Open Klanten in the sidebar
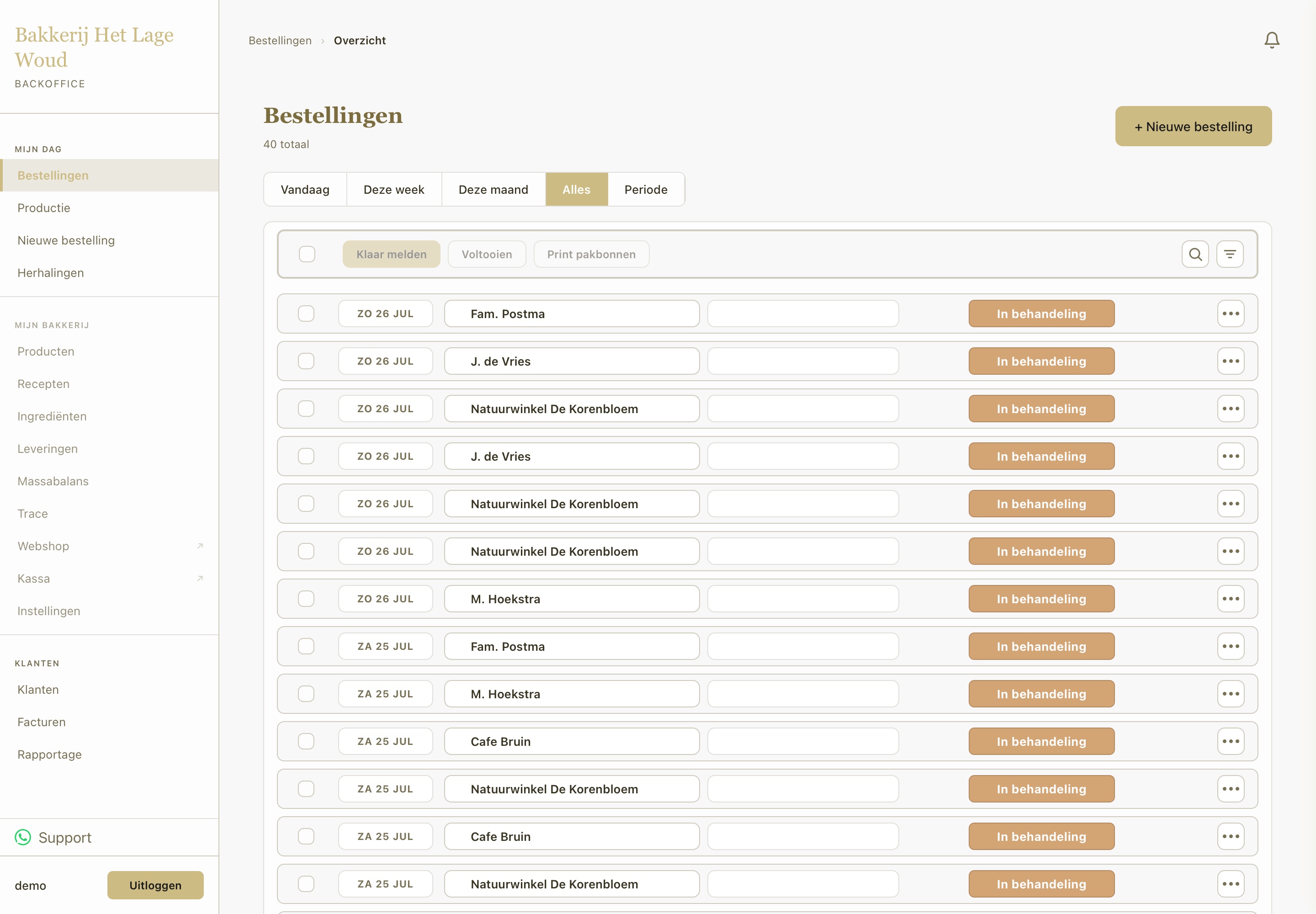This screenshot has width=1316, height=914. tap(109, 690)
